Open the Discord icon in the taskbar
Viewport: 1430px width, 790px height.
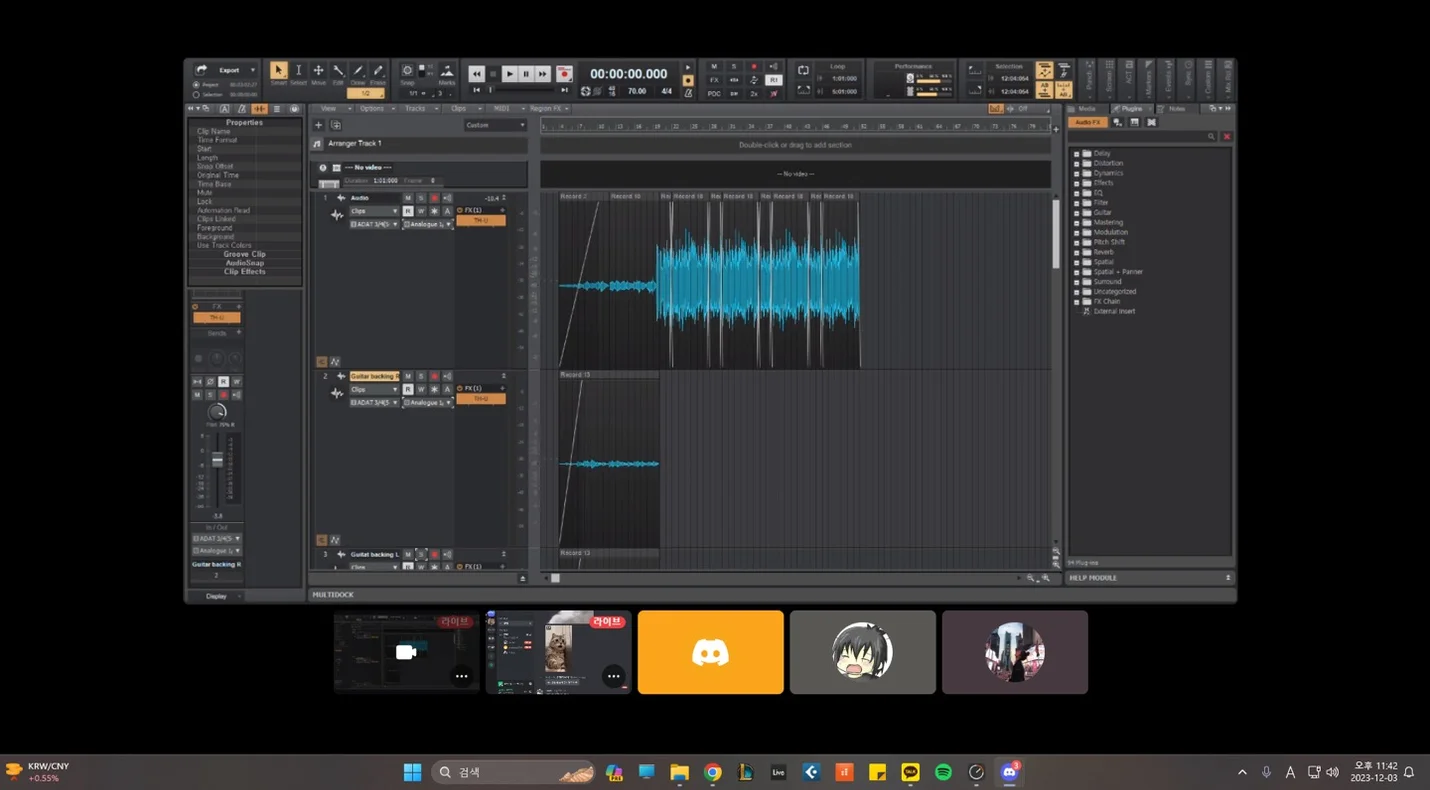point(1009,772)
